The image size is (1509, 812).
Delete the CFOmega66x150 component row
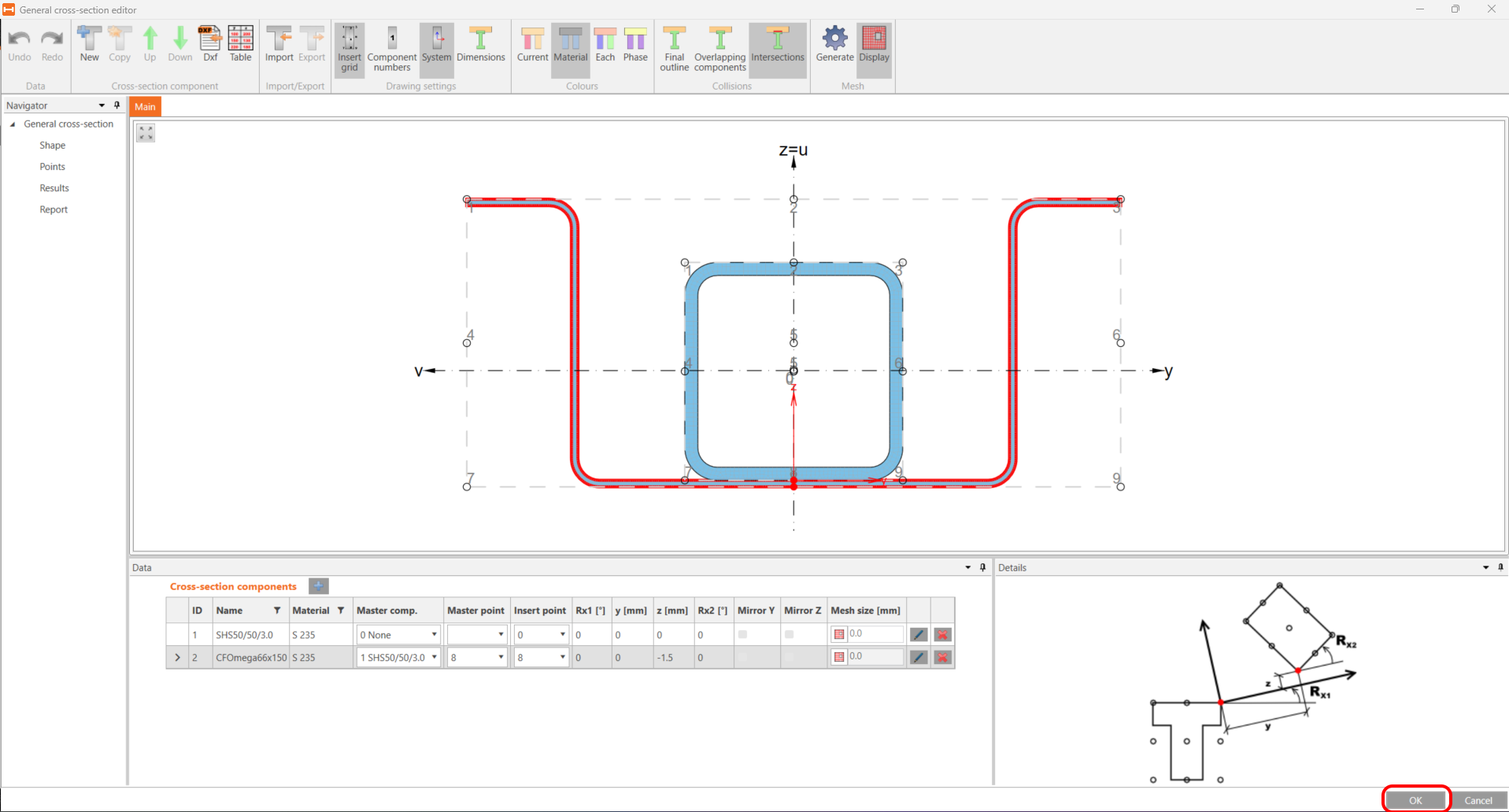[x=942, y=657]
